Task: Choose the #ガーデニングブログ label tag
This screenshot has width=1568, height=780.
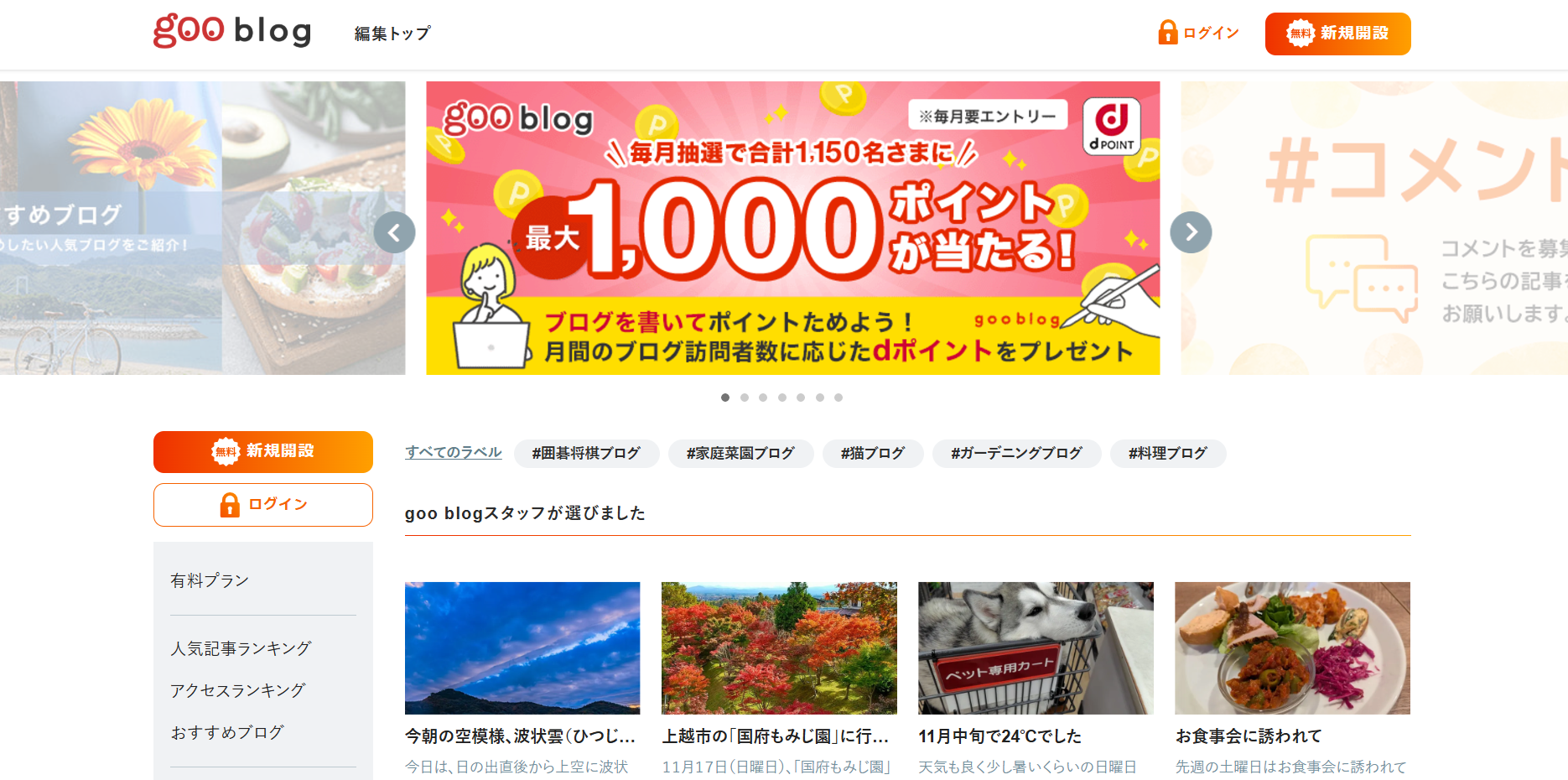Action: (1016, 454)
